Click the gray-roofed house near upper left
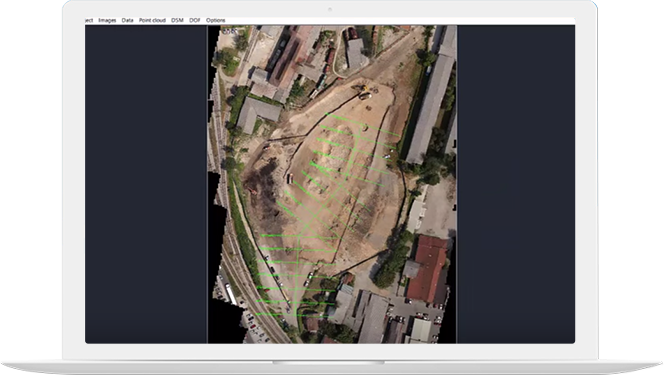The image size is (664, 375). click(x=257, y=113)
